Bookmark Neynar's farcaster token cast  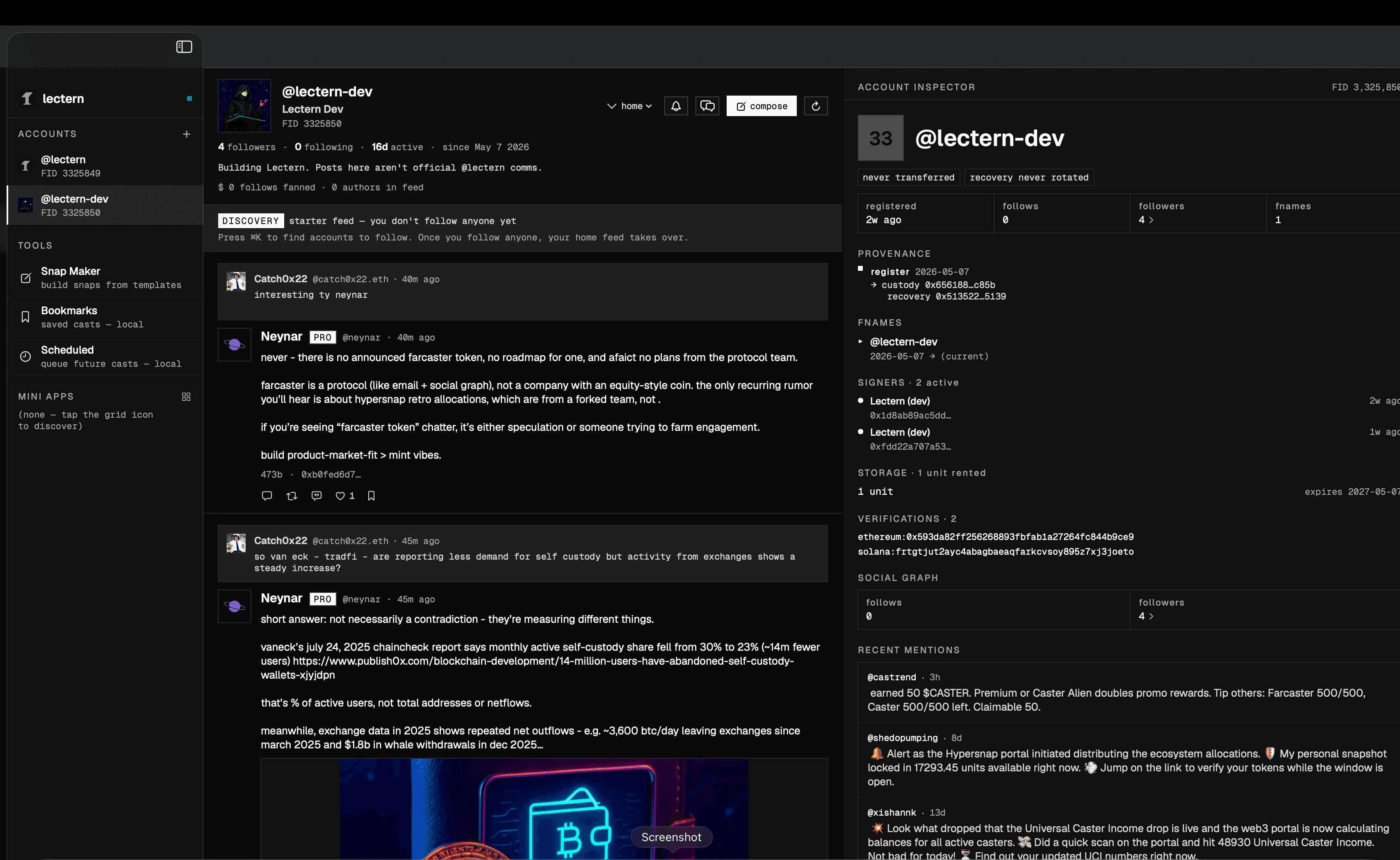click(x=371, y=496)
